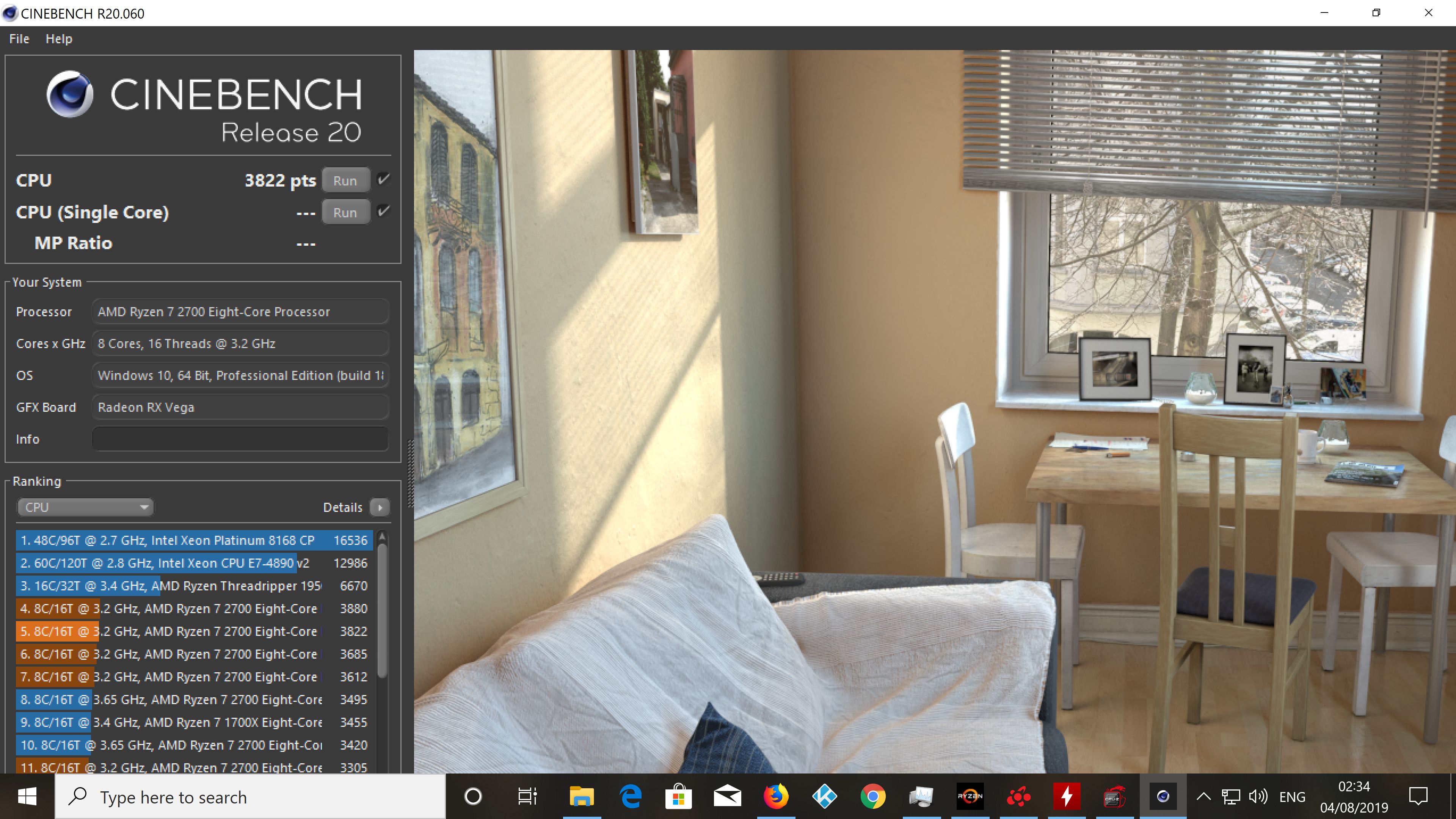Viewport: 1456px width, 819px height.
Task: Select ranking entry AMD Ryzen Threadripper 16C/32T
Action: click(x=195, y=585)
